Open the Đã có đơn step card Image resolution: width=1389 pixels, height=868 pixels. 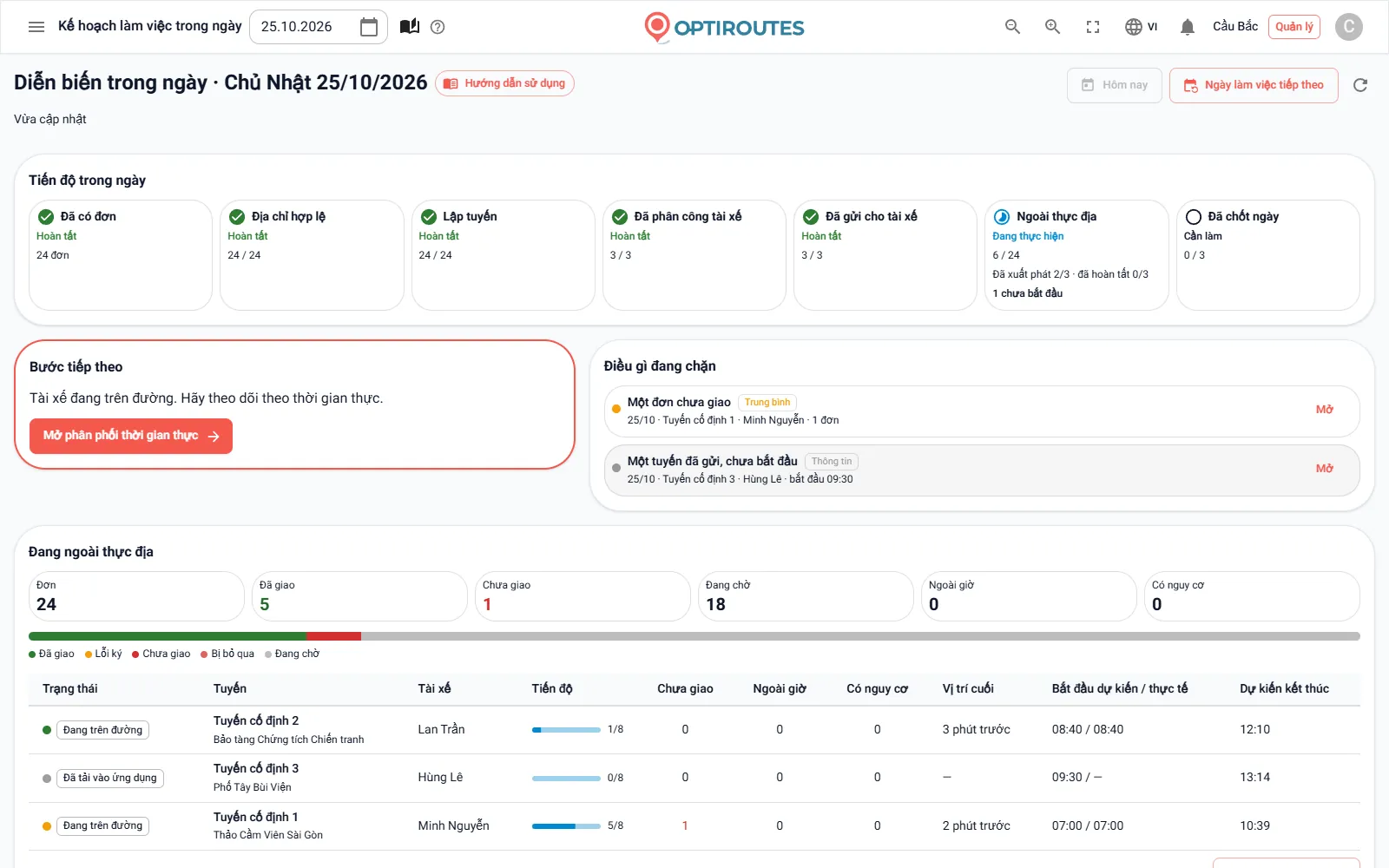[121, 255]
